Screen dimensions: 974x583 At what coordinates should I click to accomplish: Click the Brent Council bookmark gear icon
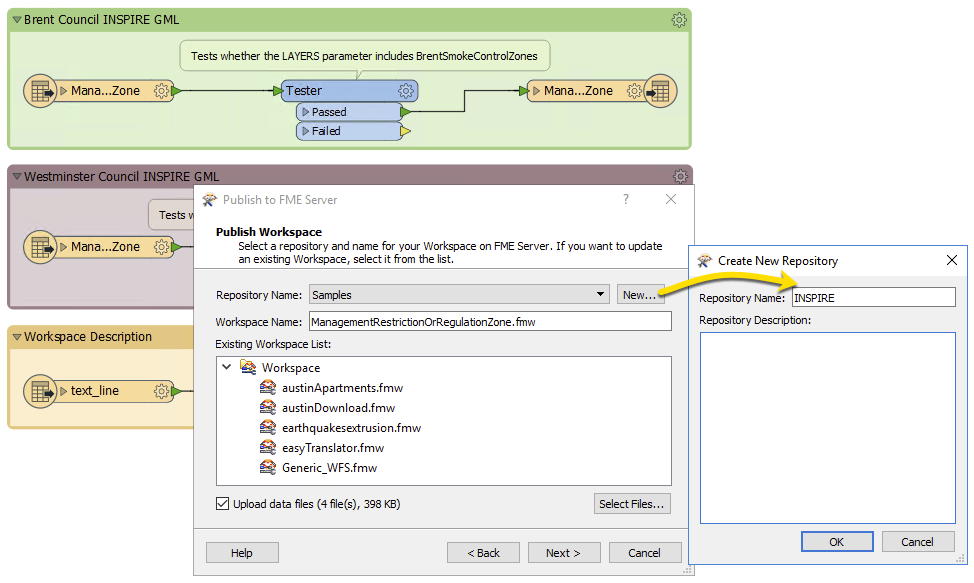point(679,20)
